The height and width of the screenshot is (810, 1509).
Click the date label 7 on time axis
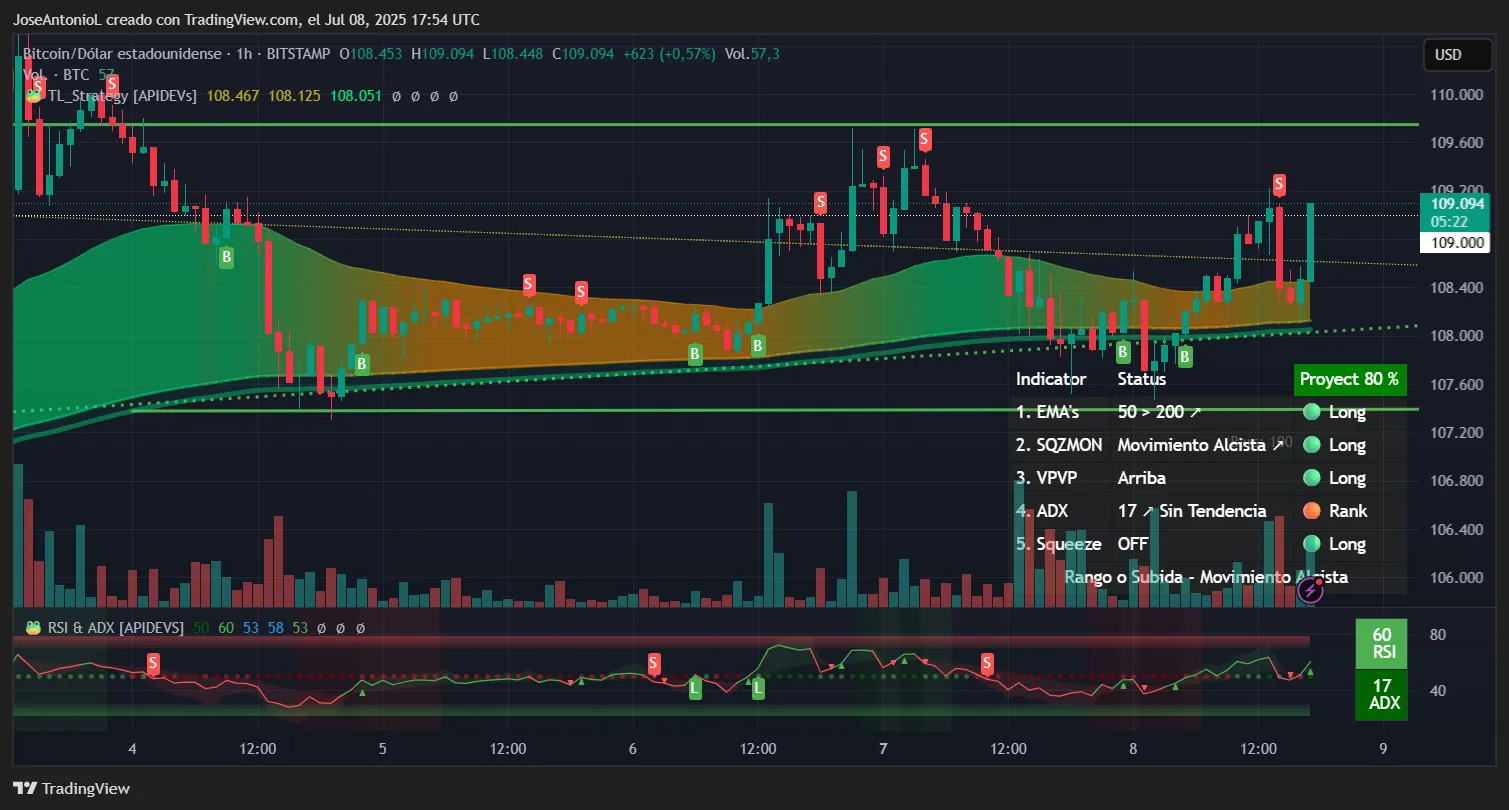coord(883,749)
